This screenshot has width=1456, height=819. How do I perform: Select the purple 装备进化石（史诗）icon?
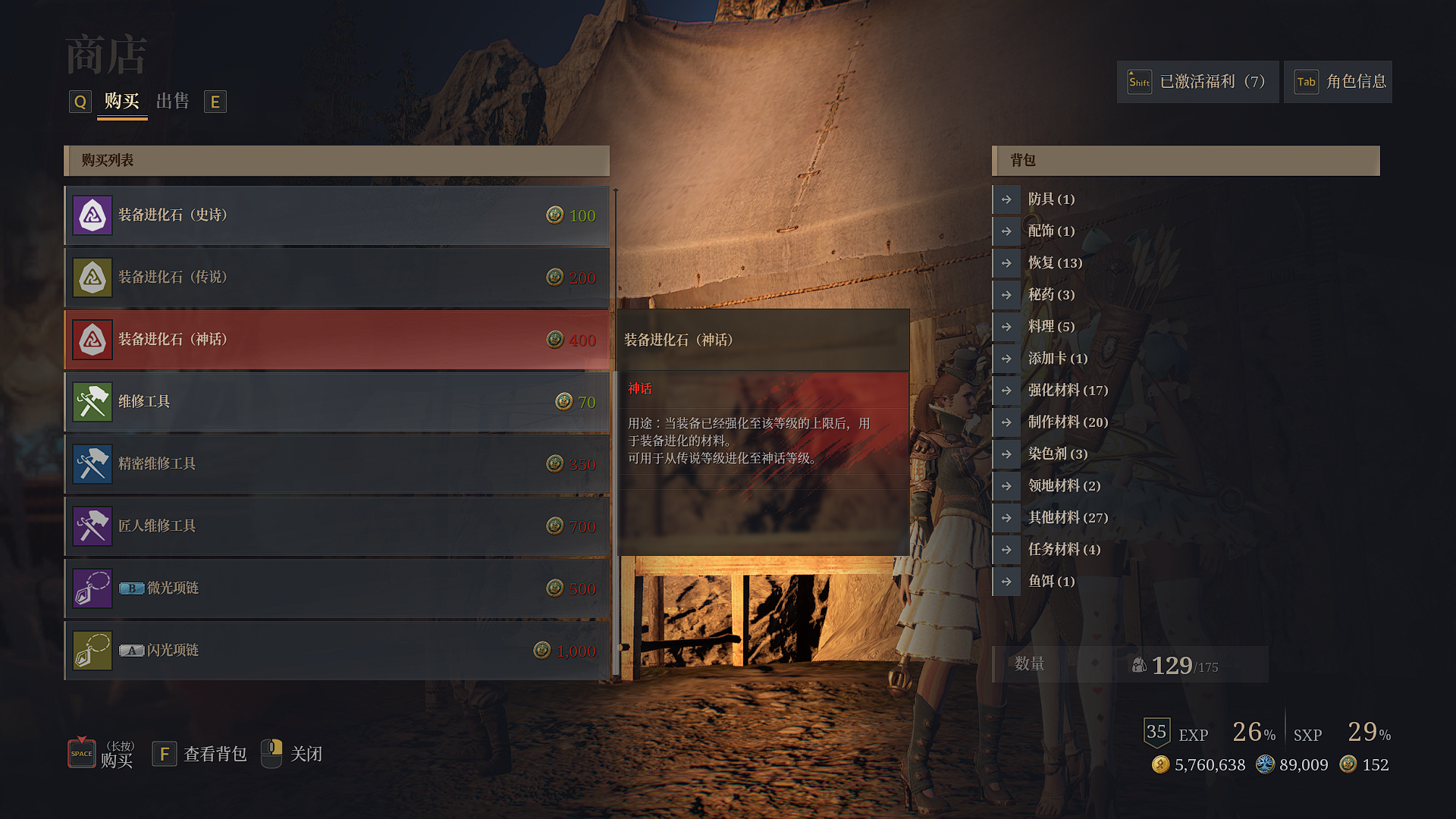93,215
